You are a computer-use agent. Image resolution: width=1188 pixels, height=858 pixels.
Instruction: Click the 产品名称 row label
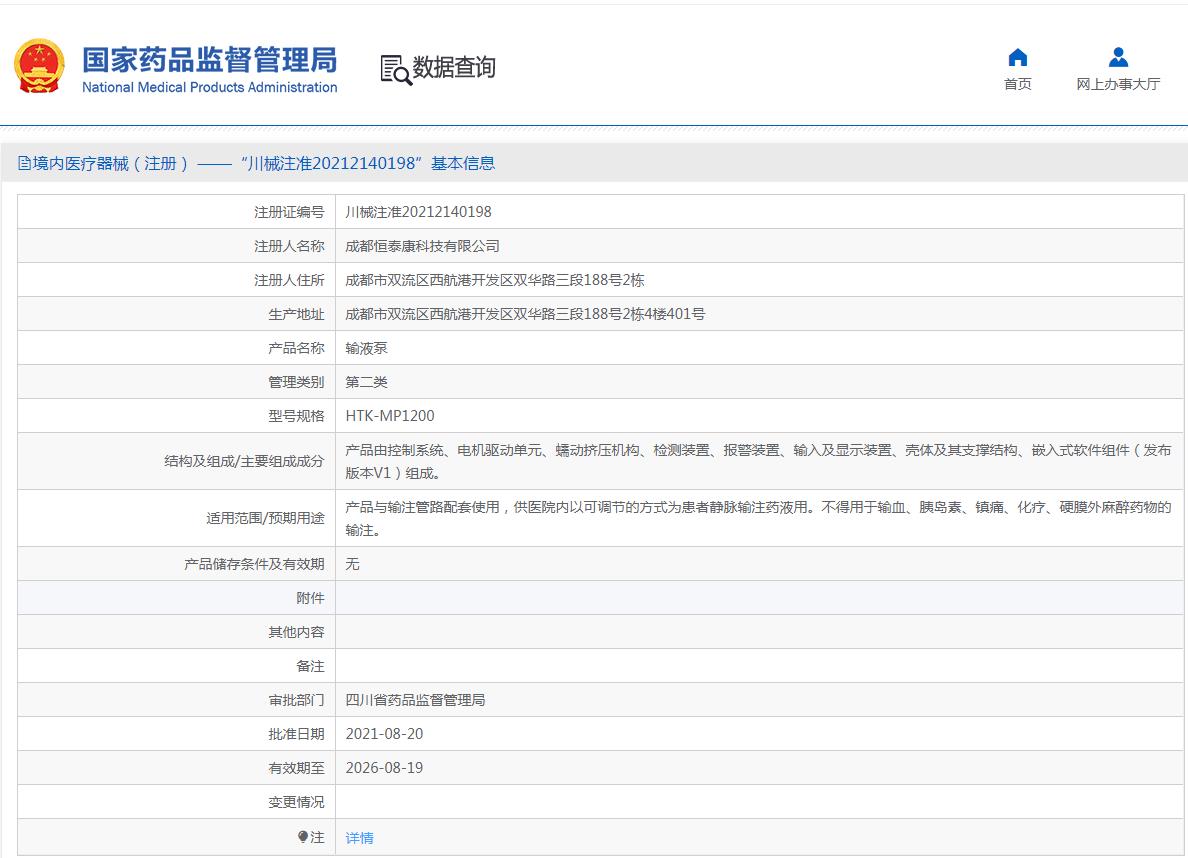296,348
